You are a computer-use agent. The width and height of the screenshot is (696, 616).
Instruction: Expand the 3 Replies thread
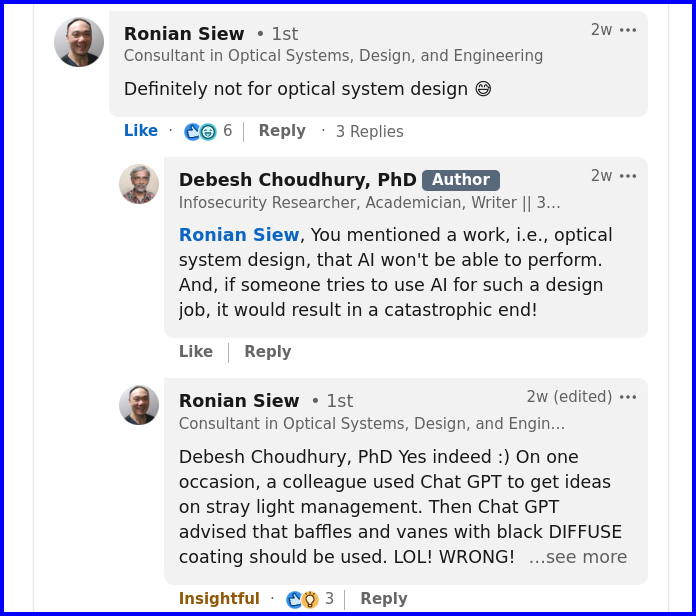click(x=370, y=131)
